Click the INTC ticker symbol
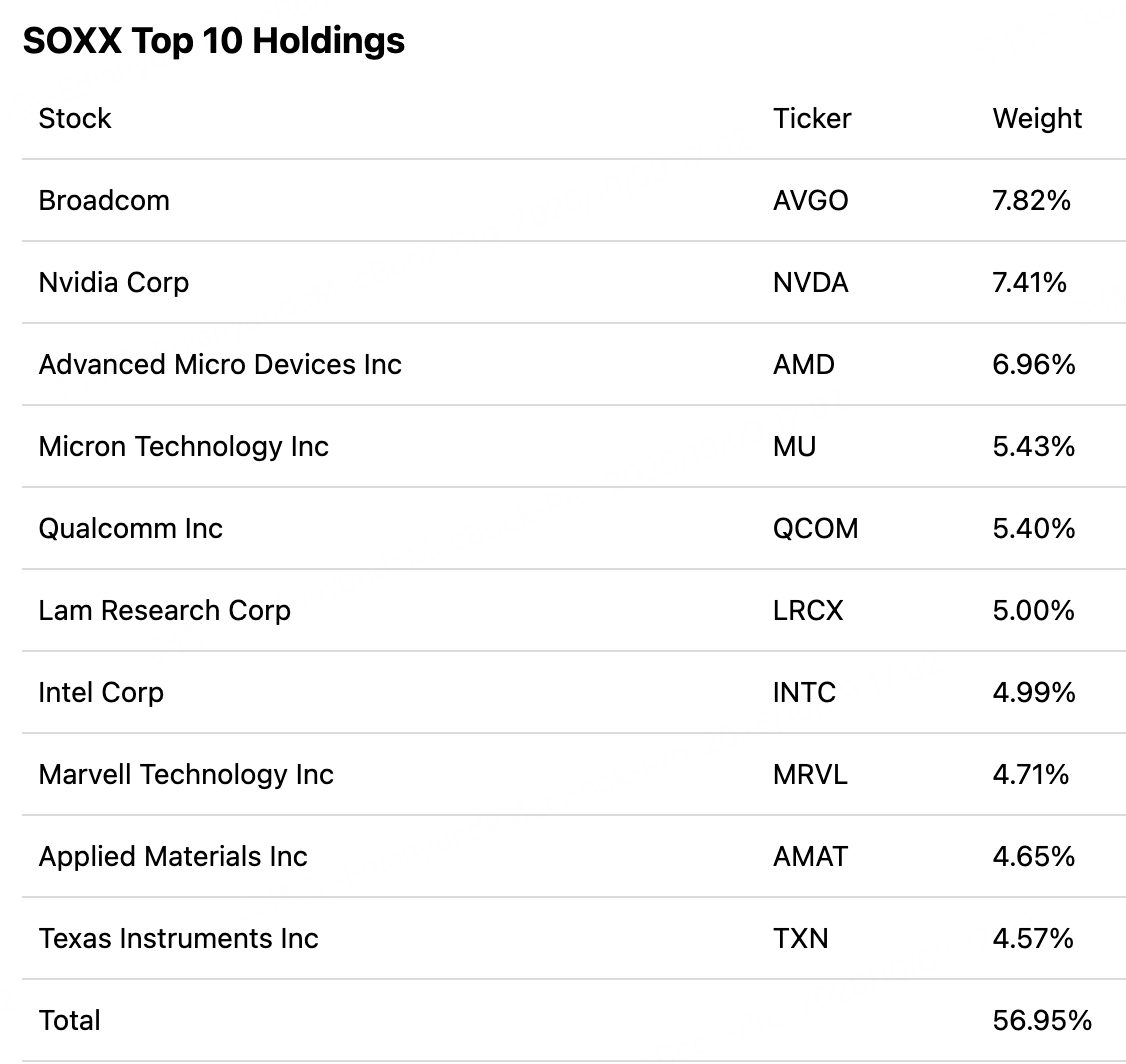The width and height of the screenshot is (1126, 1064). point(804,692)
